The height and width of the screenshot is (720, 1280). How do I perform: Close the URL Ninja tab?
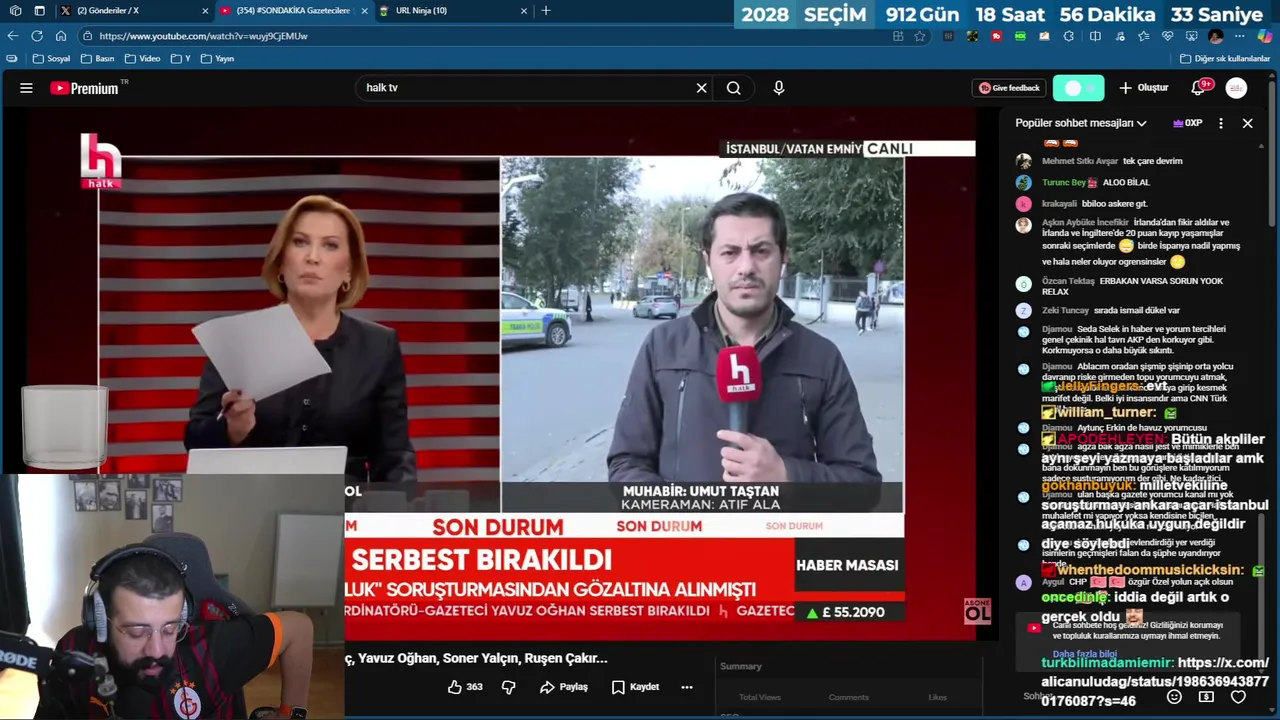click(x=523, y=10)
